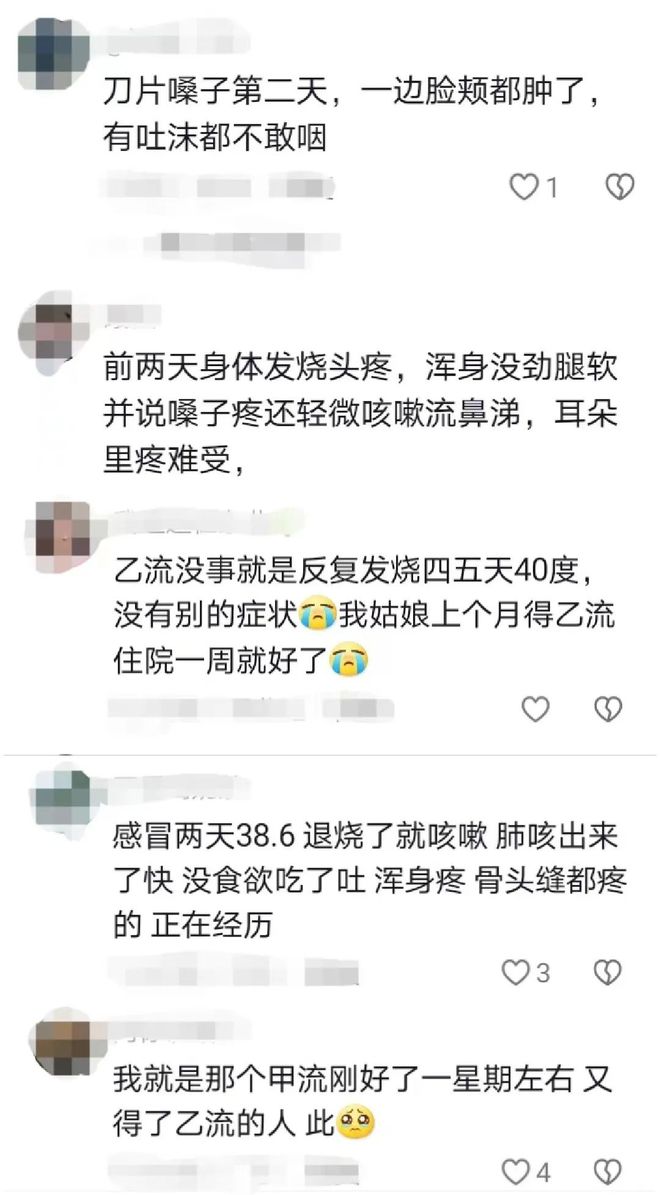Dislike the 刀片嗓子第二天 comment
Image resolution: width=660 pixels, height=1195 pixels.
coord(619,186)
